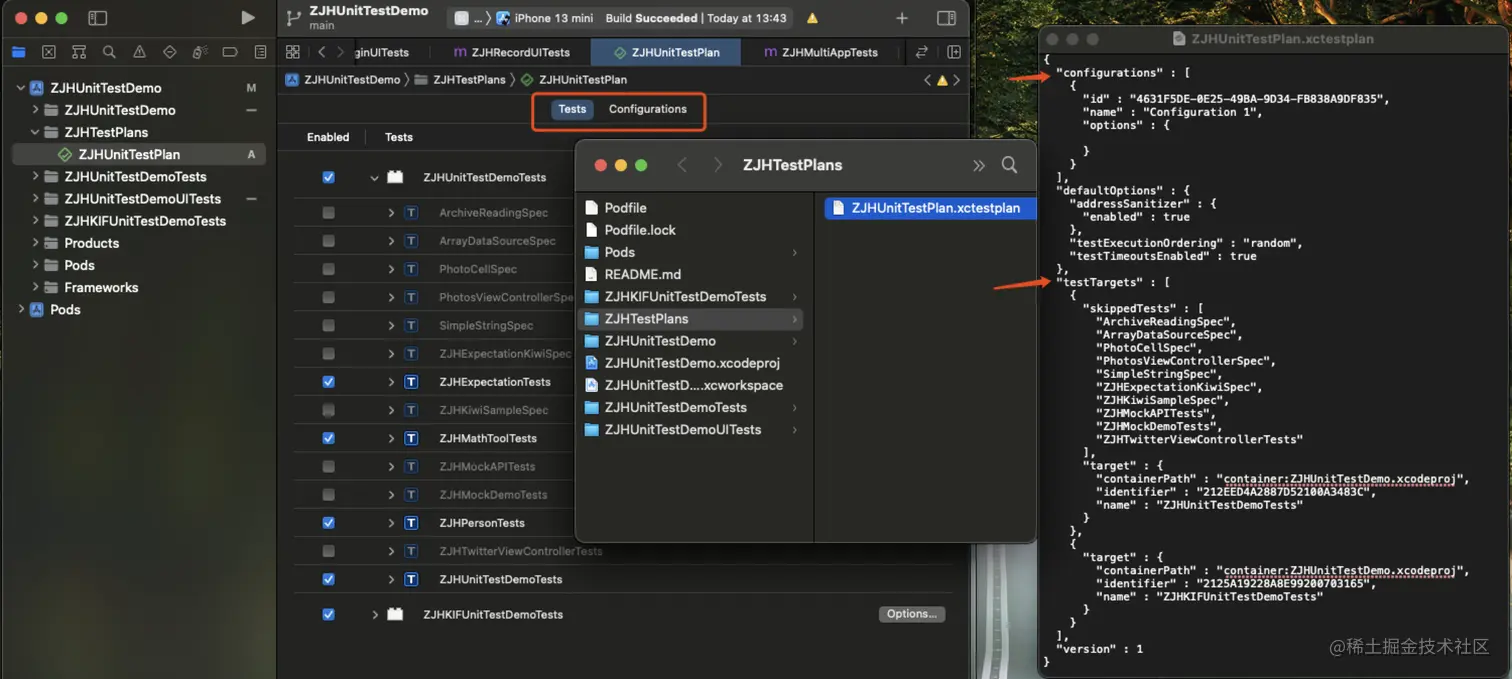This screenshot has height=679, width=1512.
Task: Disable the ZJHExpectationTests checkbox
Action: 328,382
